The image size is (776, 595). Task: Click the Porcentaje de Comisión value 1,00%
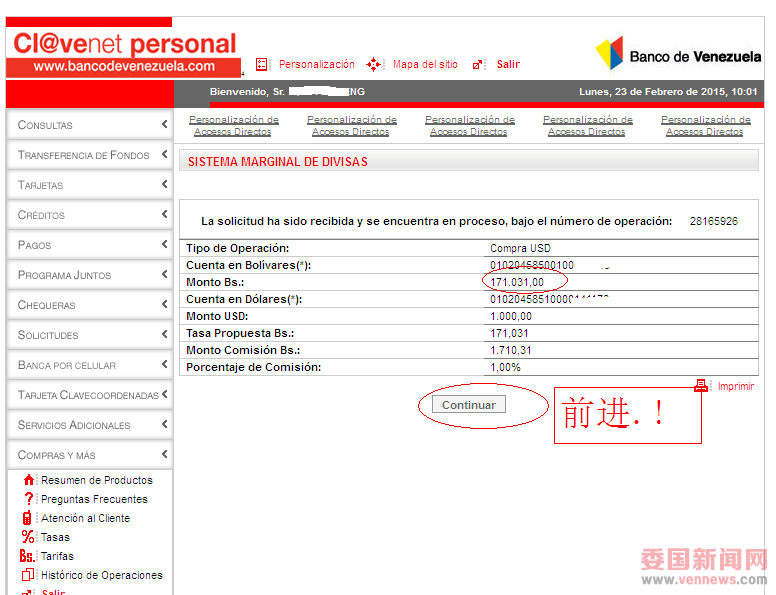click(x=505, y=367)
